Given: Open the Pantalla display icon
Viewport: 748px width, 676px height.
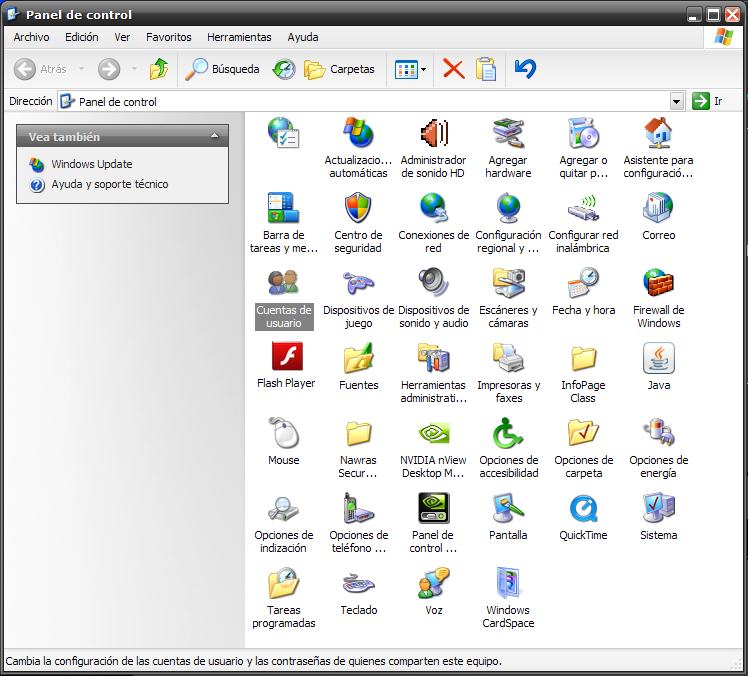Looking at the screenshot, I should (x=508, y=508).
